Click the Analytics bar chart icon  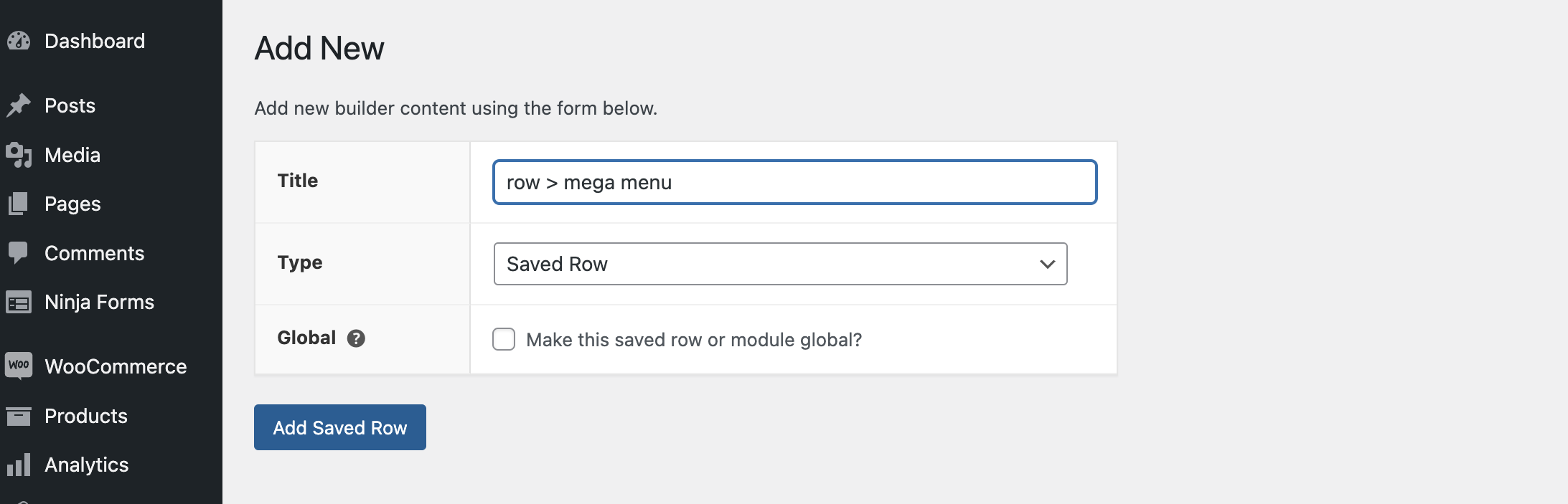(19, 465)
